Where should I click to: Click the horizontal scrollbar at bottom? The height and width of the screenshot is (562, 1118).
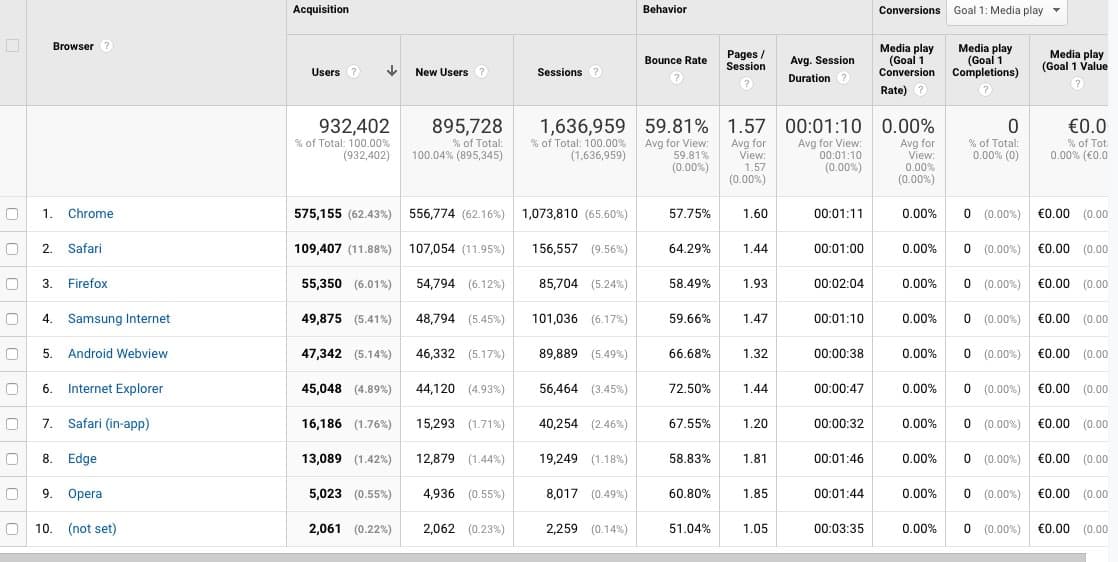coord(542,556)
